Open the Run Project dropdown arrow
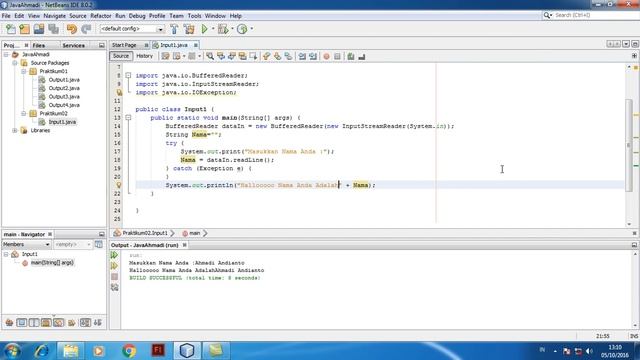This screenshot has height=360, width=640. (213, 29)
